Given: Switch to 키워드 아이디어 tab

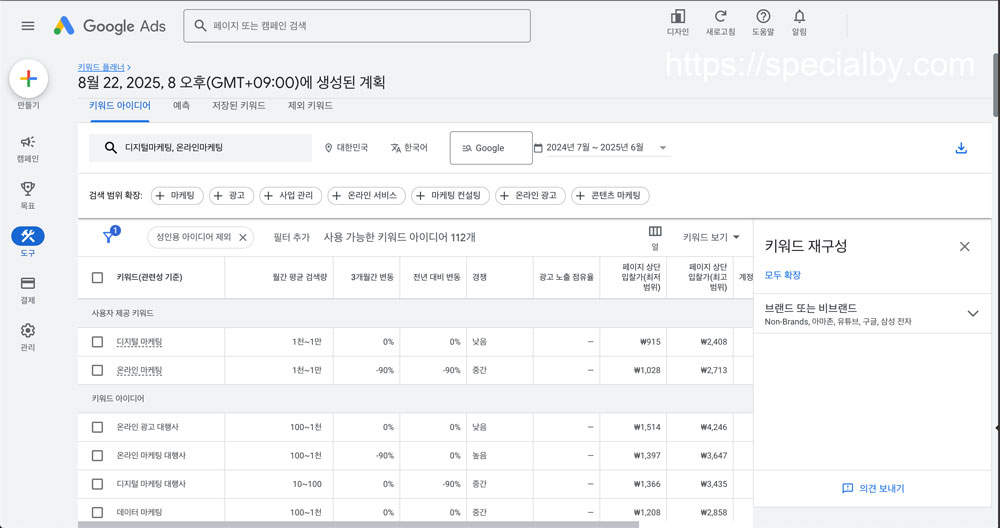Looking at the screenshot, I should (120, 106).
